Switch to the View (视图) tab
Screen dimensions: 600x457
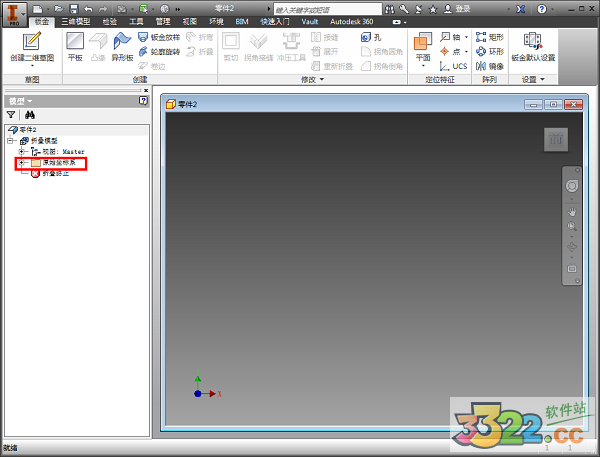[x=189, y=21]
